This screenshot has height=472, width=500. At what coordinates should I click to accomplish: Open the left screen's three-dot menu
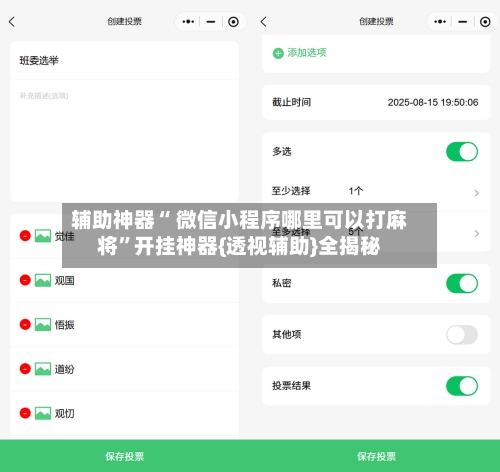click(x=188, y=22)
